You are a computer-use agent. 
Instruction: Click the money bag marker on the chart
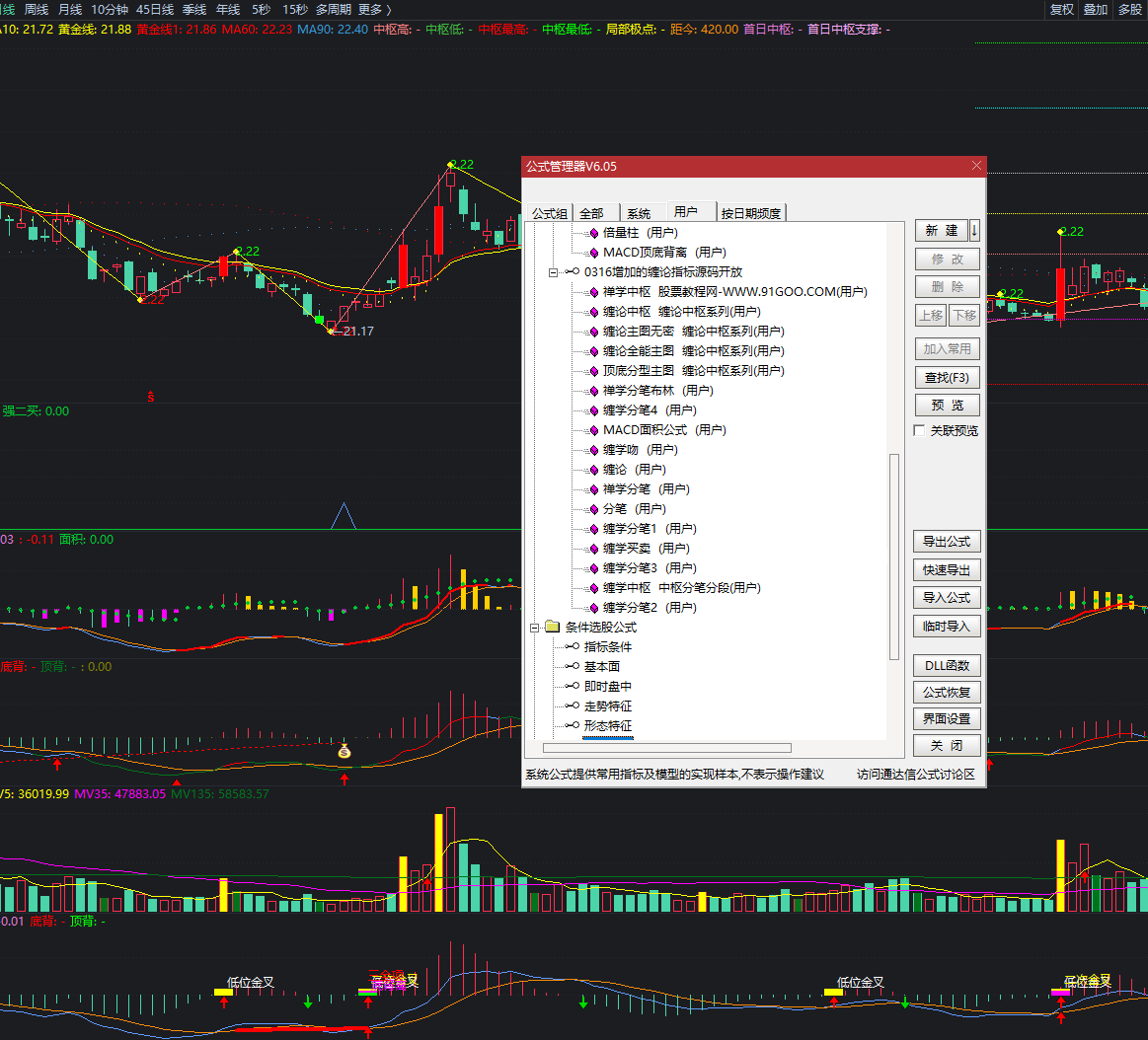click(x=344, y=752)
